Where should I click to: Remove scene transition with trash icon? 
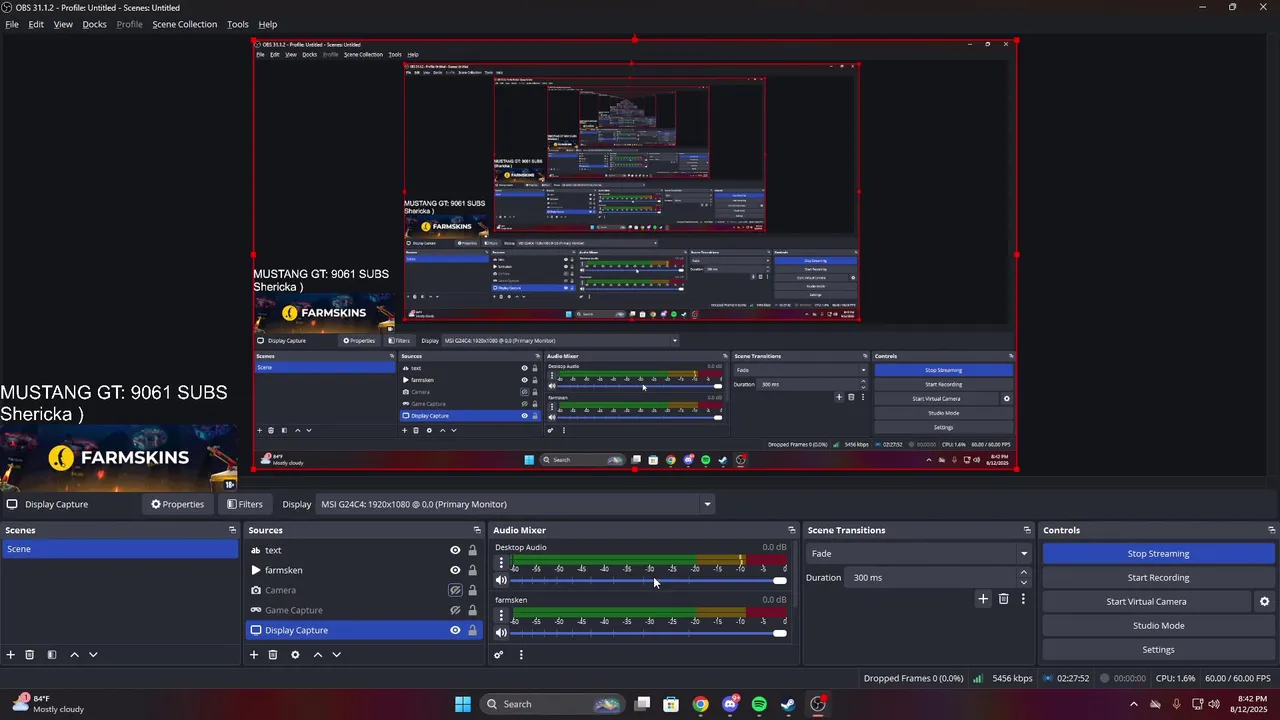click(1004, 599)
